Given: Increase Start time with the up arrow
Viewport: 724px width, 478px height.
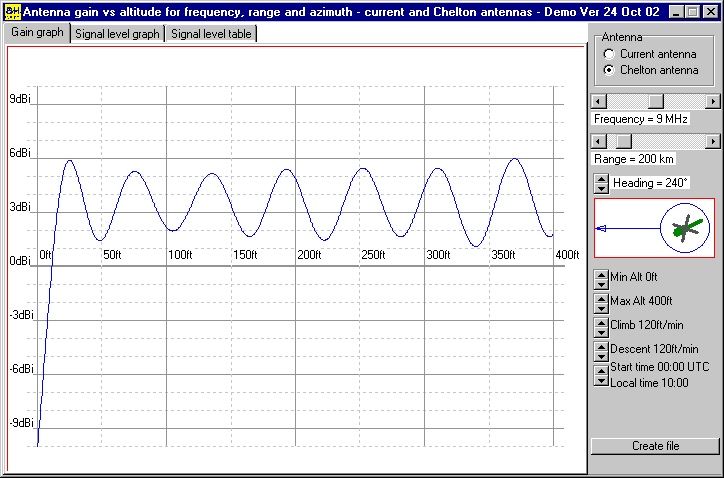Looking at the screenshot, I should (x=601, y=371).
